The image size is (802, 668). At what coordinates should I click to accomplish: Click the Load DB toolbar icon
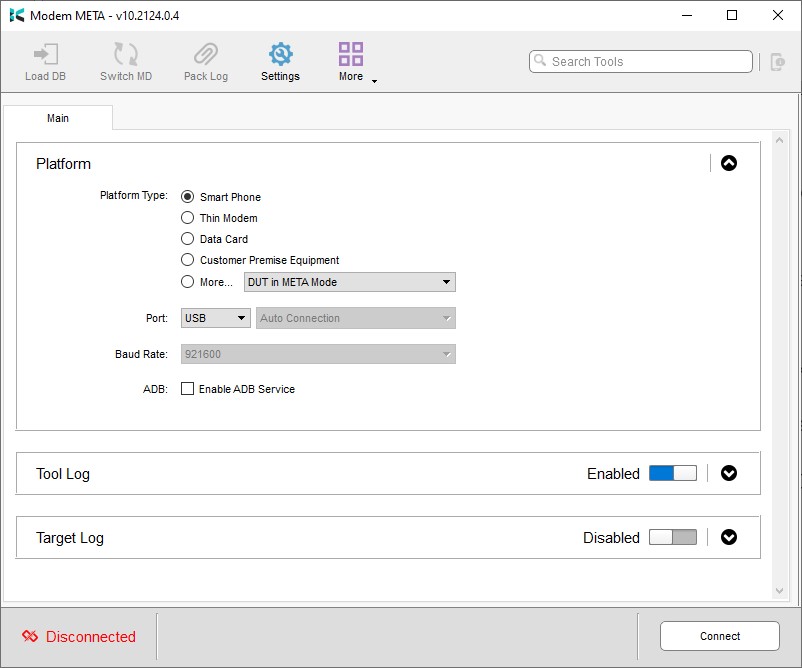44,55
